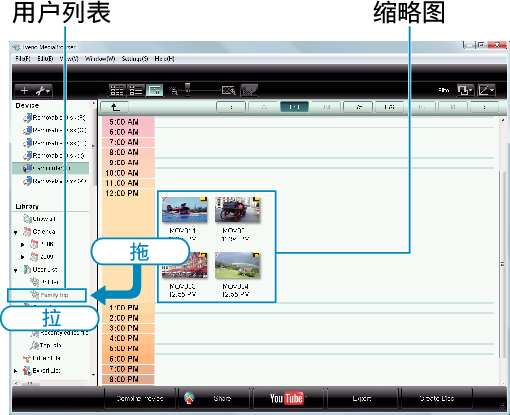Click the plus (add) button
Screen dimensions: 510x415
(24, 91)
